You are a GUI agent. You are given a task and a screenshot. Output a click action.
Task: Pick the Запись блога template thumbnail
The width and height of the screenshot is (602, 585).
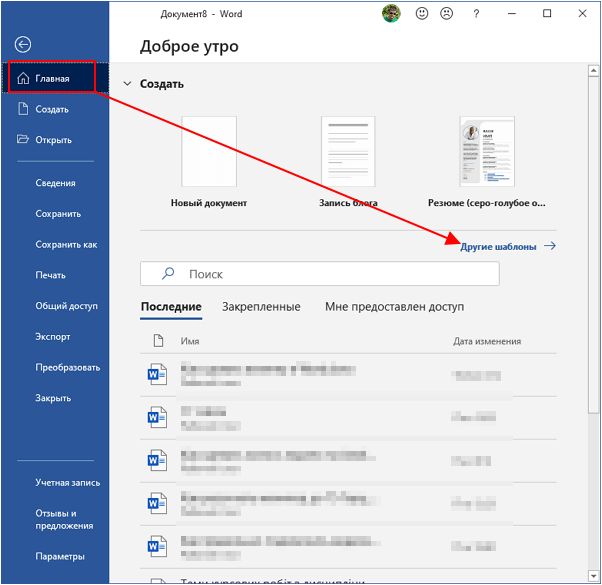tap(348, 151)
